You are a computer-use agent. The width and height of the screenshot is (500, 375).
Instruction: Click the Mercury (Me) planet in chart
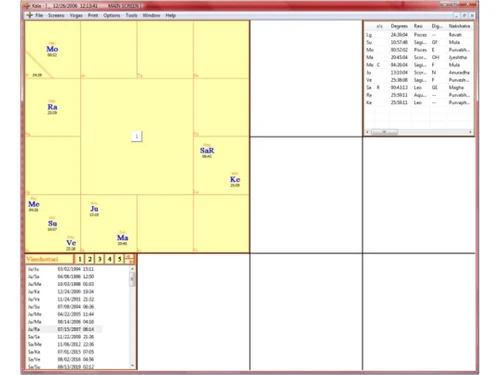[x=34, y=204]
